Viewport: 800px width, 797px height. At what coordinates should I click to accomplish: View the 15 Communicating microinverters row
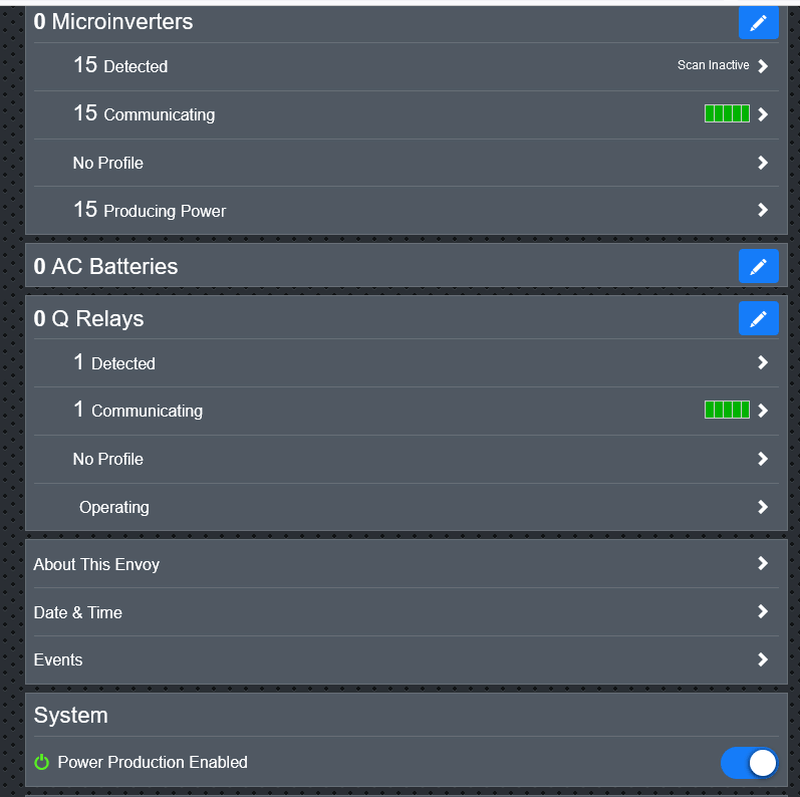coord(144,114)
